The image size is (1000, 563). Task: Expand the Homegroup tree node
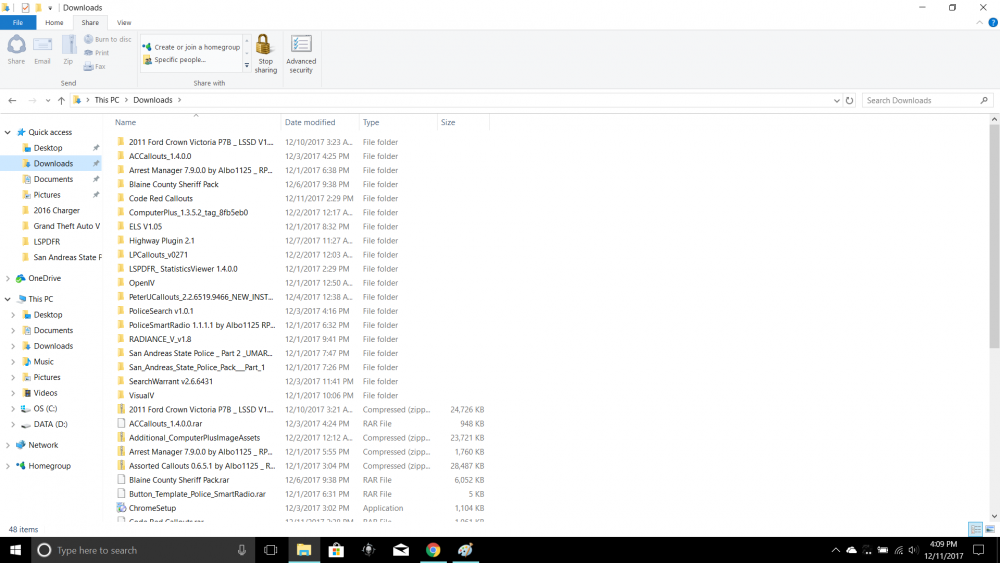8,466
